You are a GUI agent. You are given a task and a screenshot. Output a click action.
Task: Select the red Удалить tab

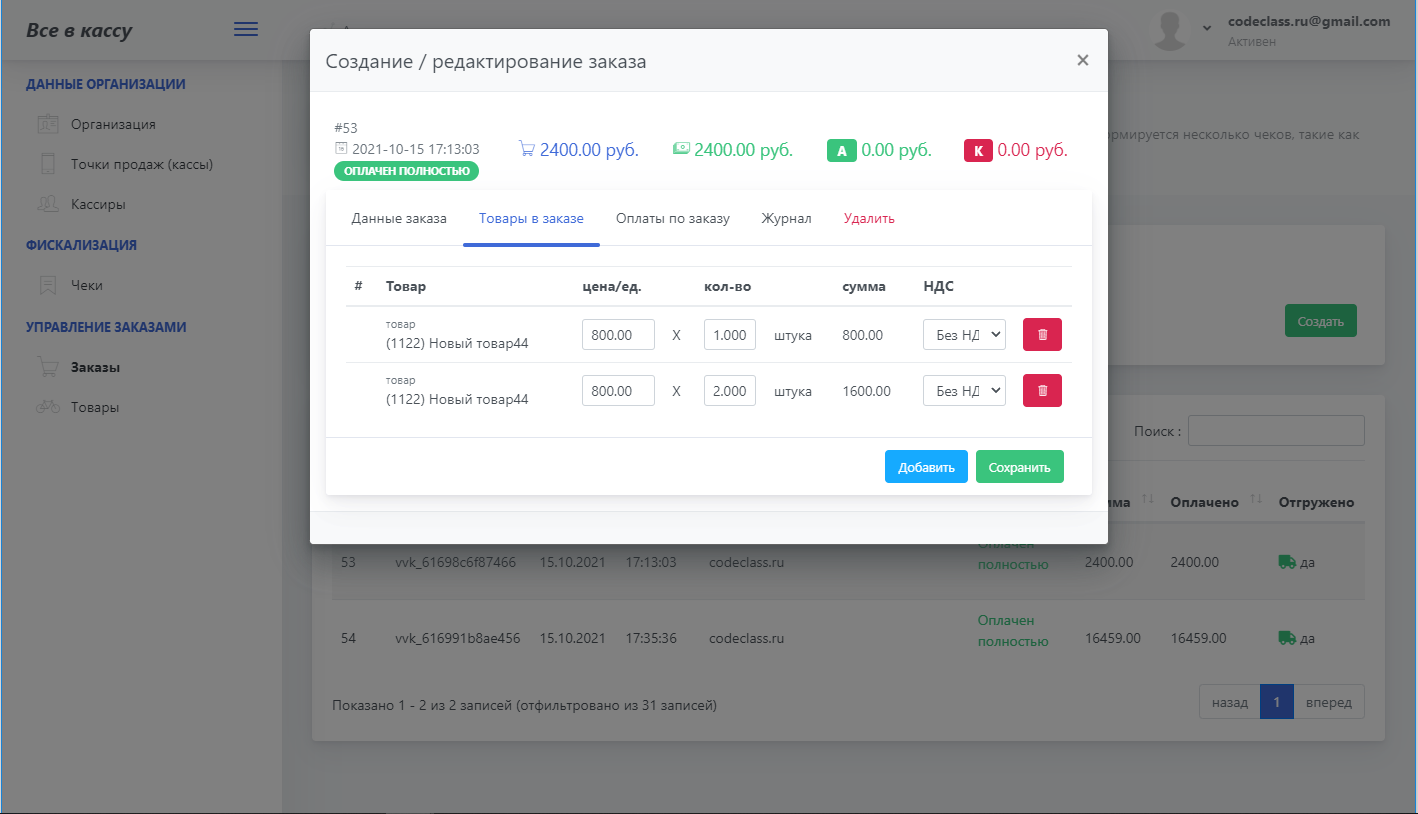[869, 219]
